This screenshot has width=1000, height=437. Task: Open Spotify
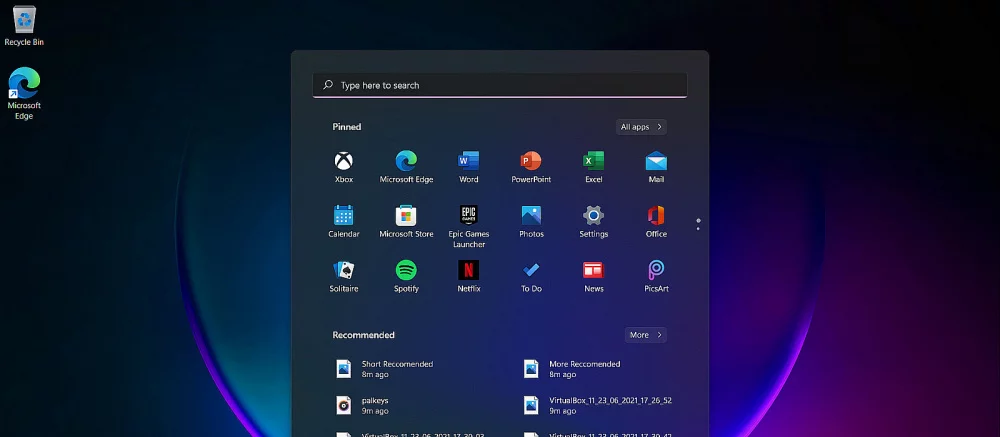406,277
